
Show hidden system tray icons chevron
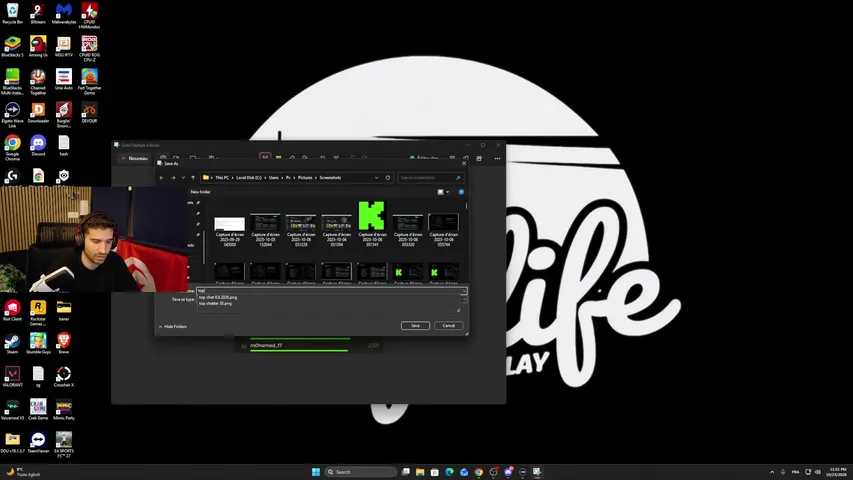pos(772,472)
